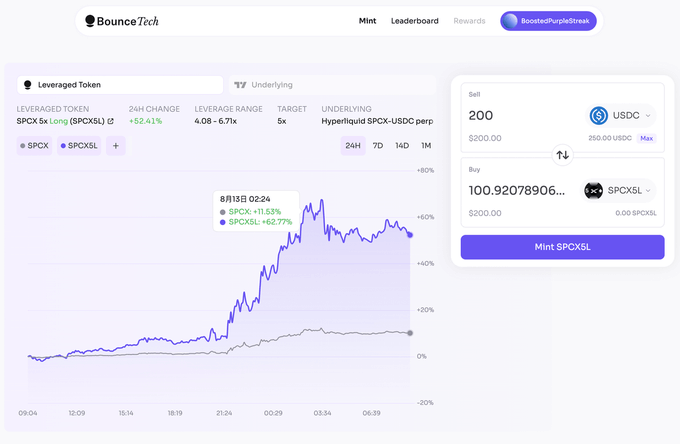Image resolution: width=680 pixels, height=444 pixels.
Task: Open SPCX5L external link icon
Action: coord(111,121)
